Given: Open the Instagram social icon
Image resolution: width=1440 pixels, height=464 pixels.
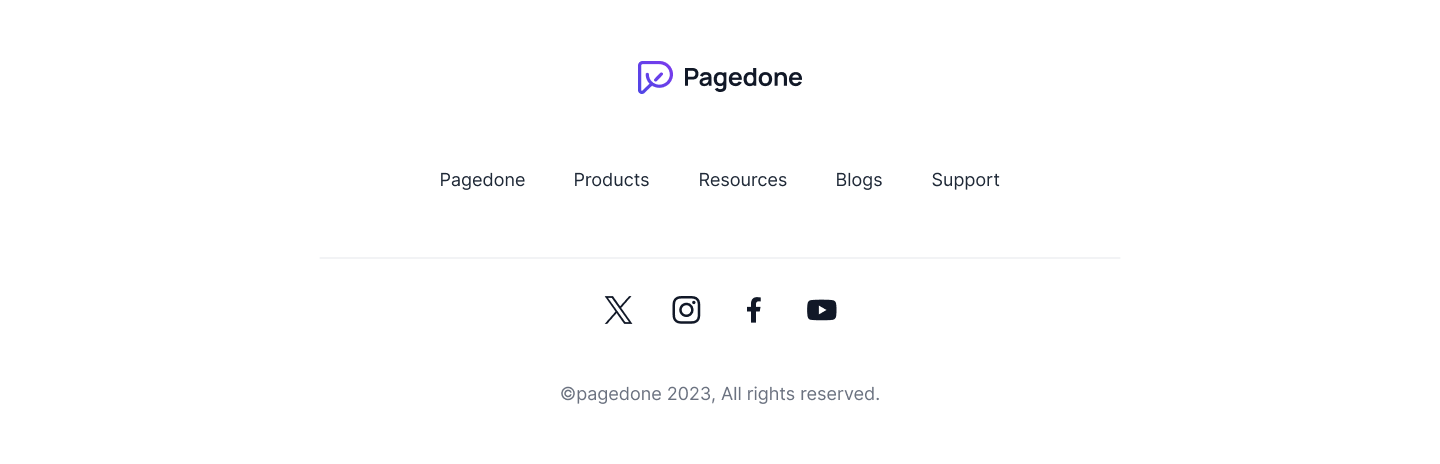Looking at the screenshot, I should click(686, 310).
